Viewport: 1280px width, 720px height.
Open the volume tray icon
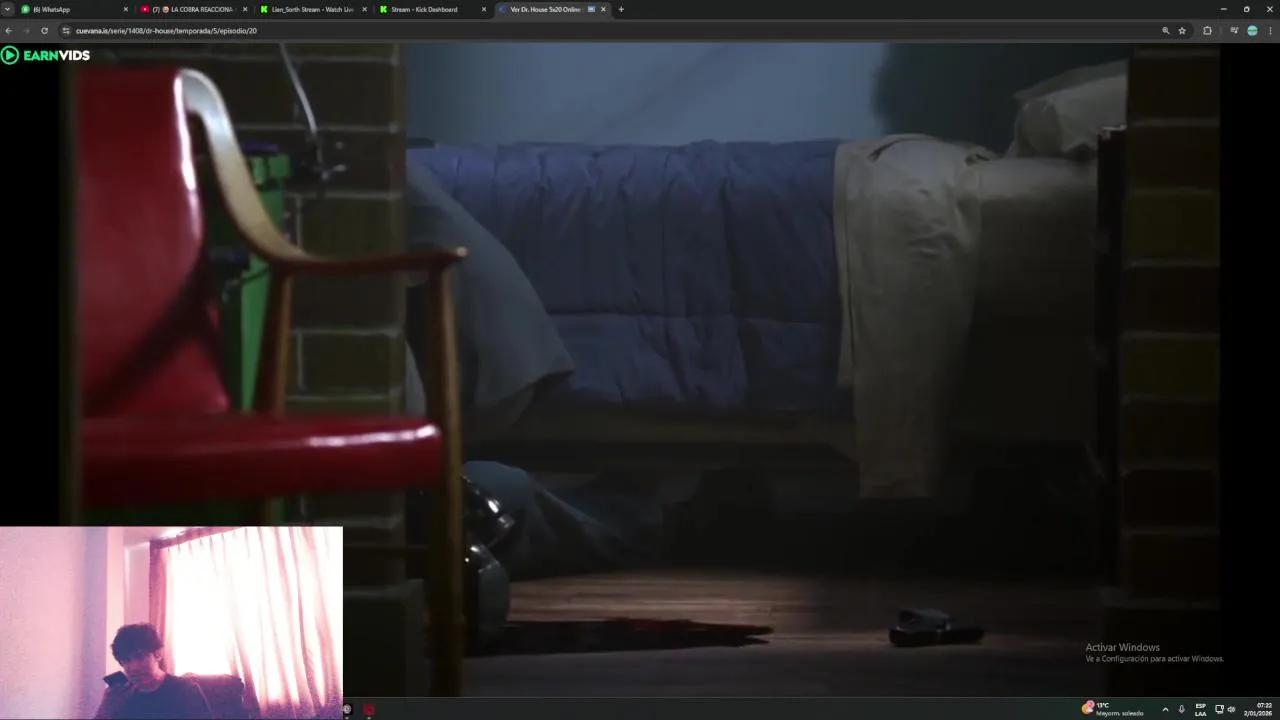pyautogui.click(x=1231, y=709)
